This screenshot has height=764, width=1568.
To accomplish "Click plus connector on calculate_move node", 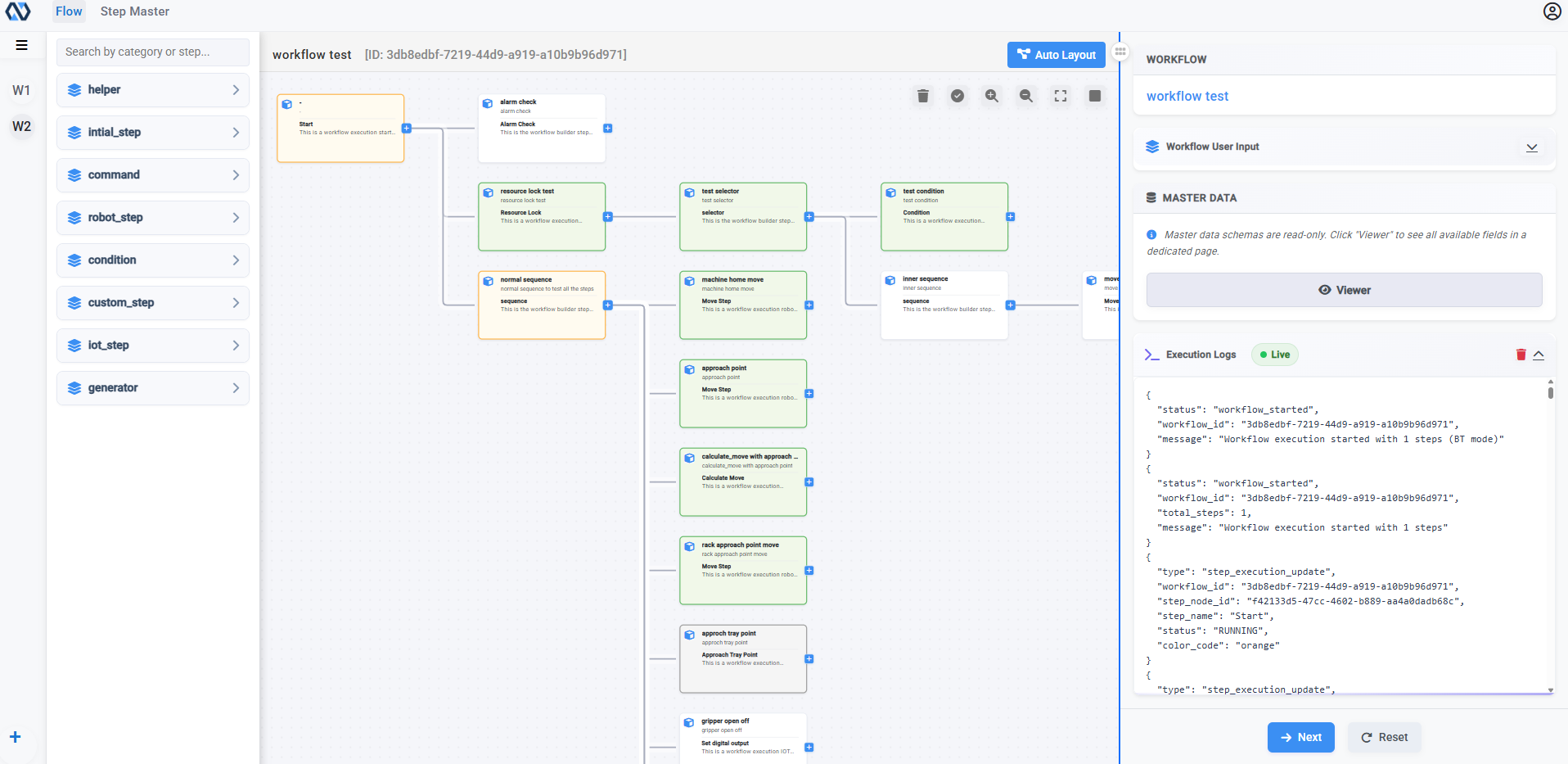I will coord(809,482).
